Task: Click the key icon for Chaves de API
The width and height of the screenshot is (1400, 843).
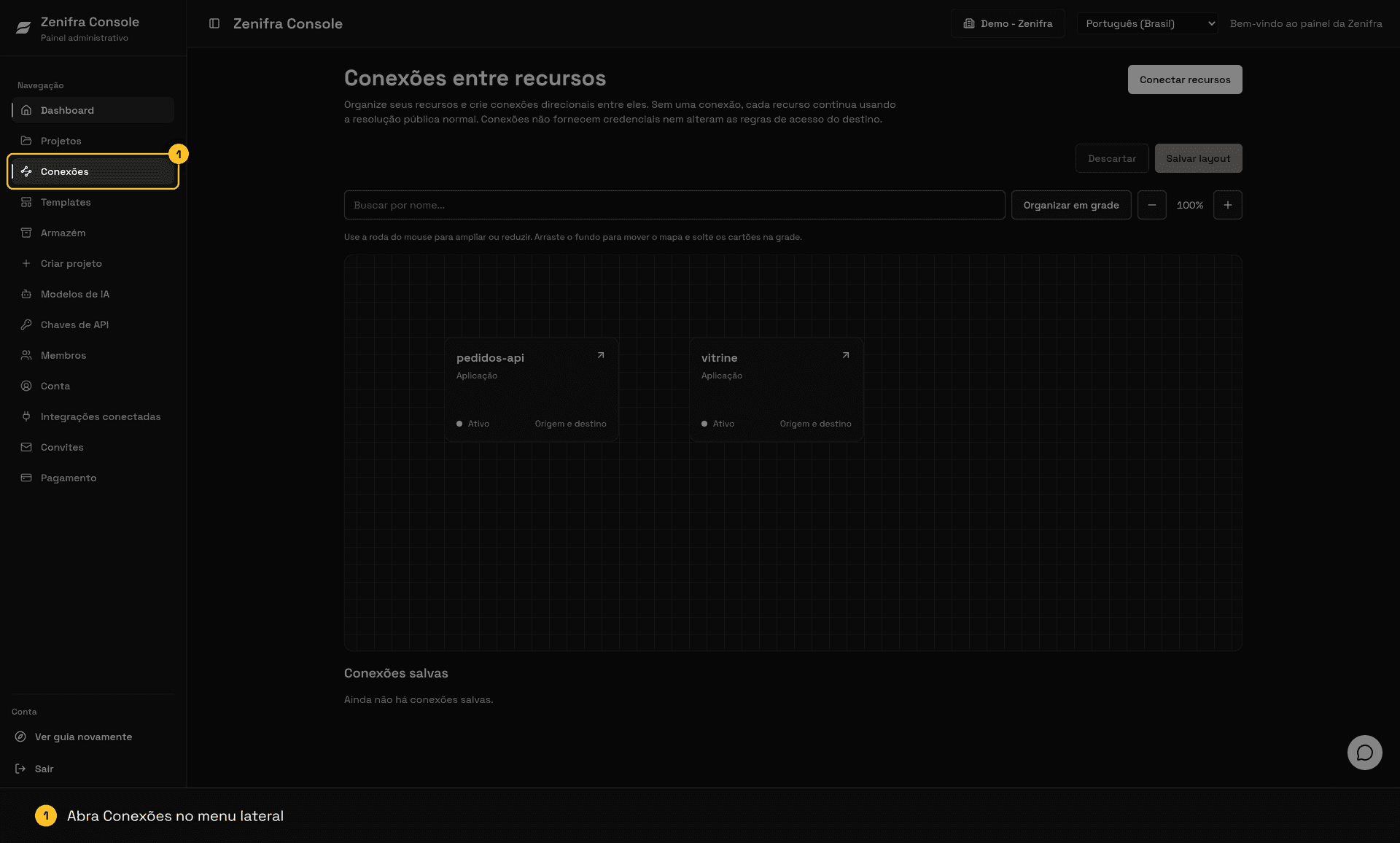Action: tap(26, 325)
